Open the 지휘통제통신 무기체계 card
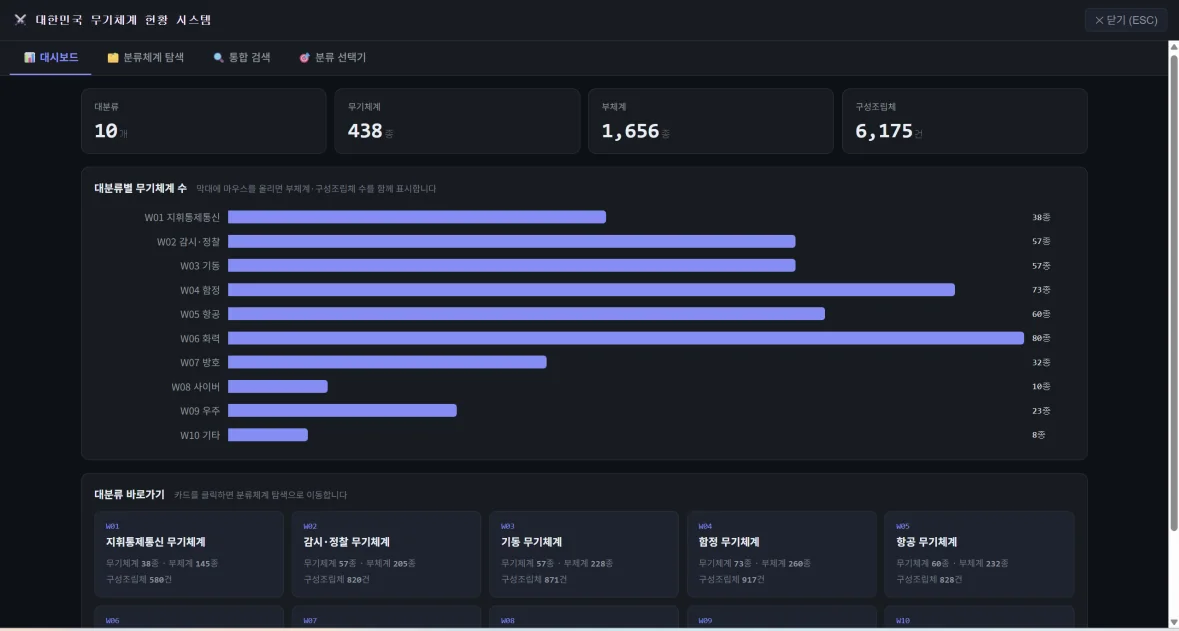Screen dimensions: 1179x631 click(189, 554)
